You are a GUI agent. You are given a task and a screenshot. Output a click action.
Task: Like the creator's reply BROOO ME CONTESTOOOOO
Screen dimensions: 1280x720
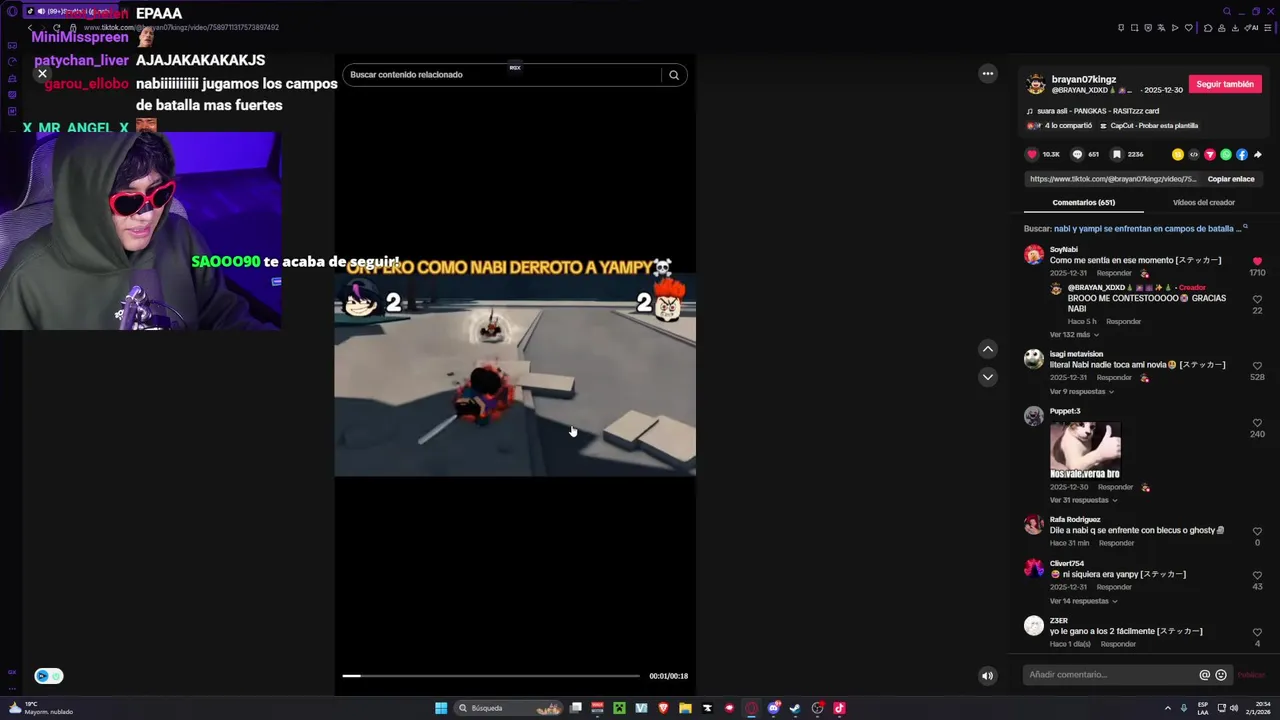click(1257, 299)
